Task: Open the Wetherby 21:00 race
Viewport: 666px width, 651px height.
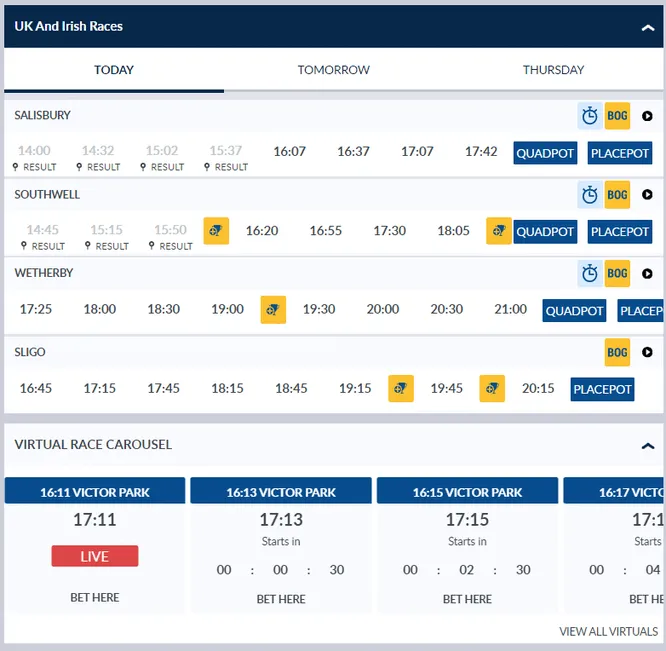Action: click(511, 309)
